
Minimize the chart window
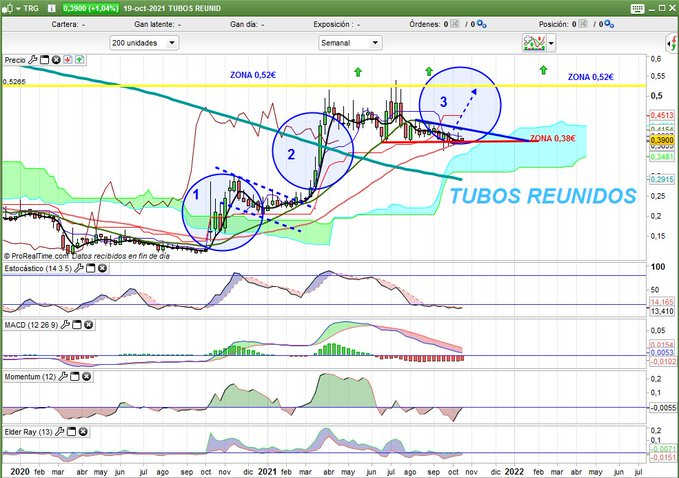point(653,8)
